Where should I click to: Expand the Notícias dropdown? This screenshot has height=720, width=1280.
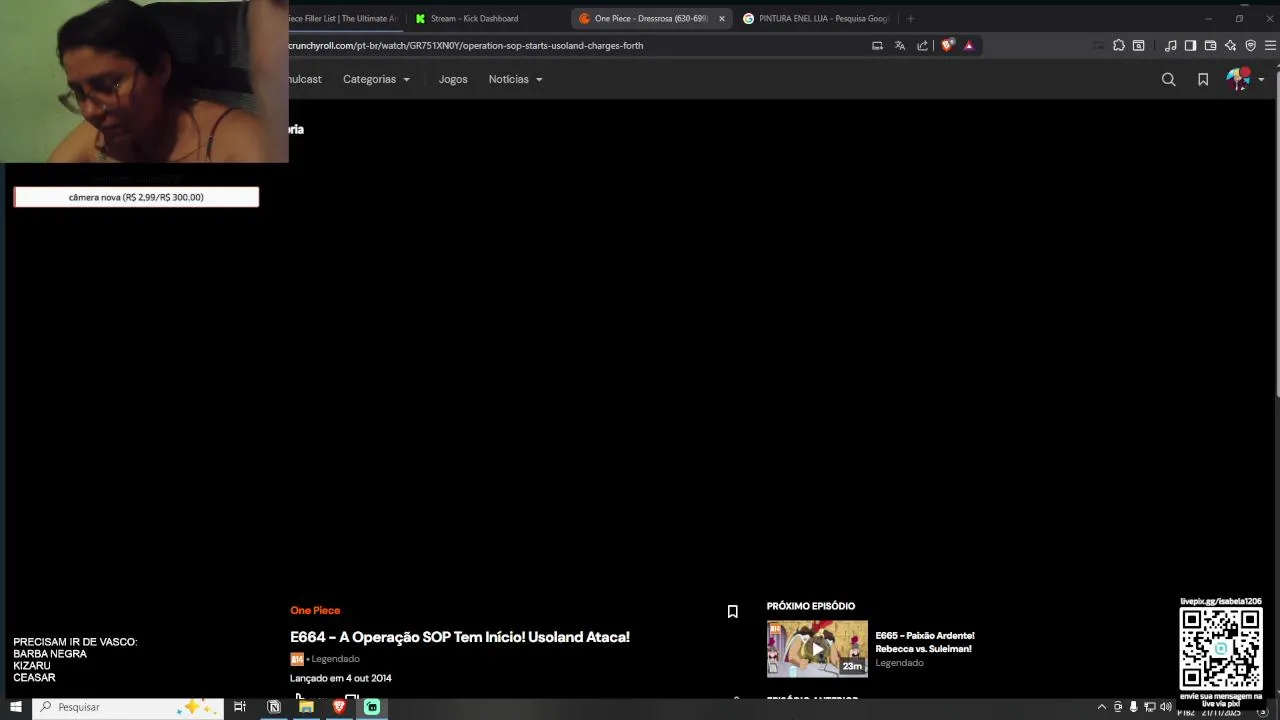coord(515,79)
